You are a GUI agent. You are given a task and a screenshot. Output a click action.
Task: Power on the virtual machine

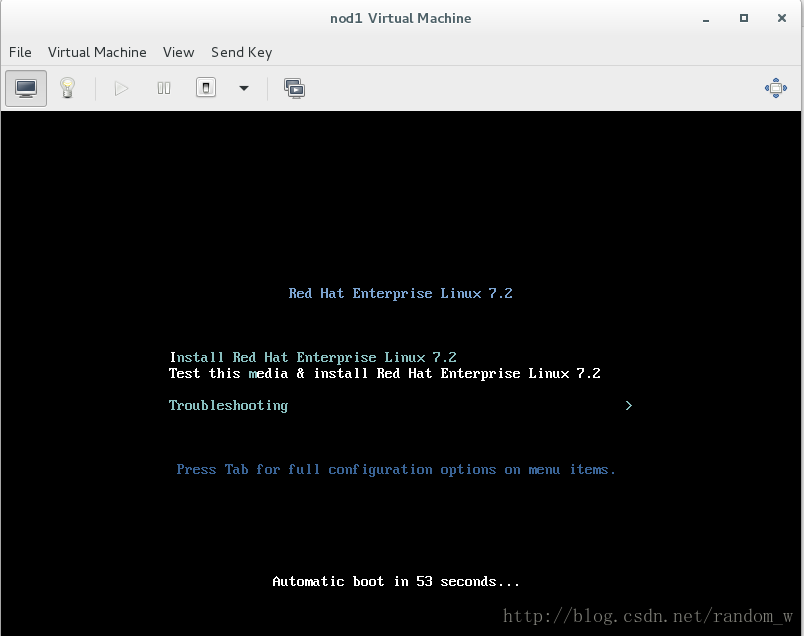(121, 89)
